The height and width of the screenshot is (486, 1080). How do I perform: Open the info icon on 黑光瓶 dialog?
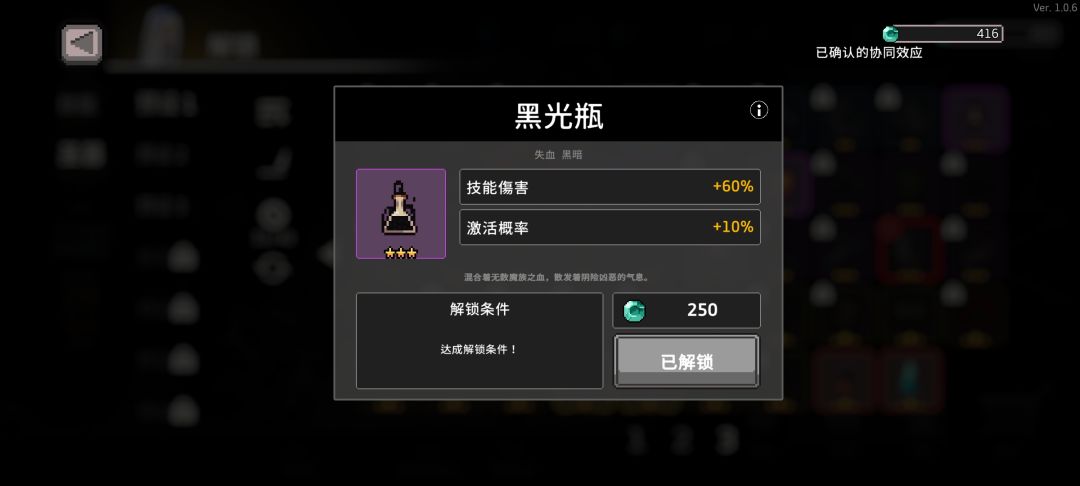click(x=758, y=110)
